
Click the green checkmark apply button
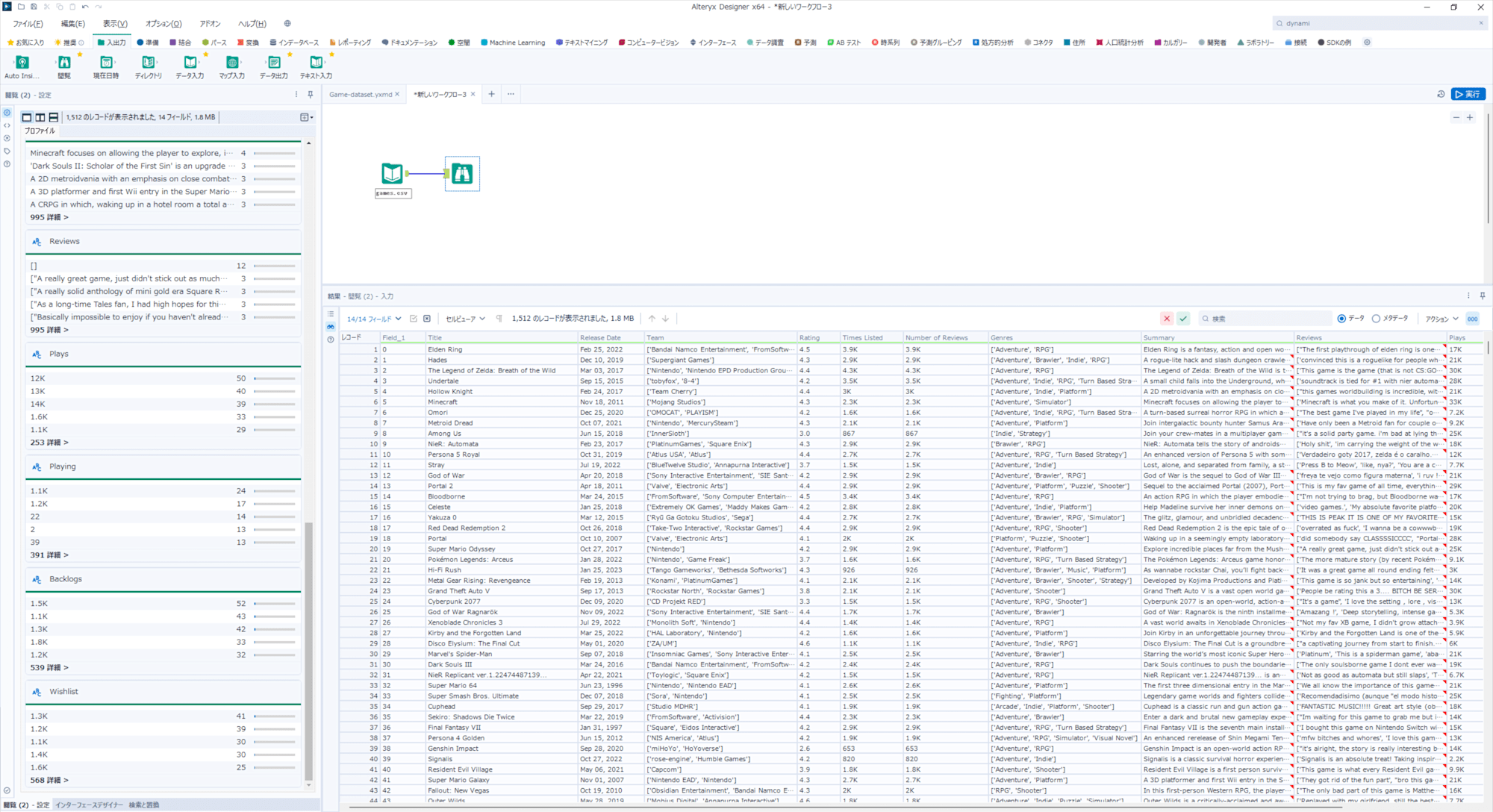(x=1183, y=319)
